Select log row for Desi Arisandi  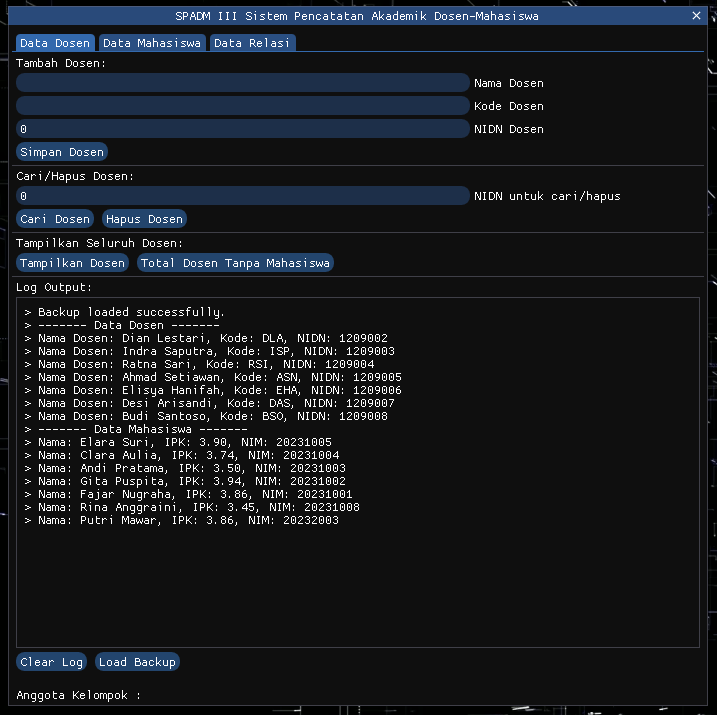point(210,403)
